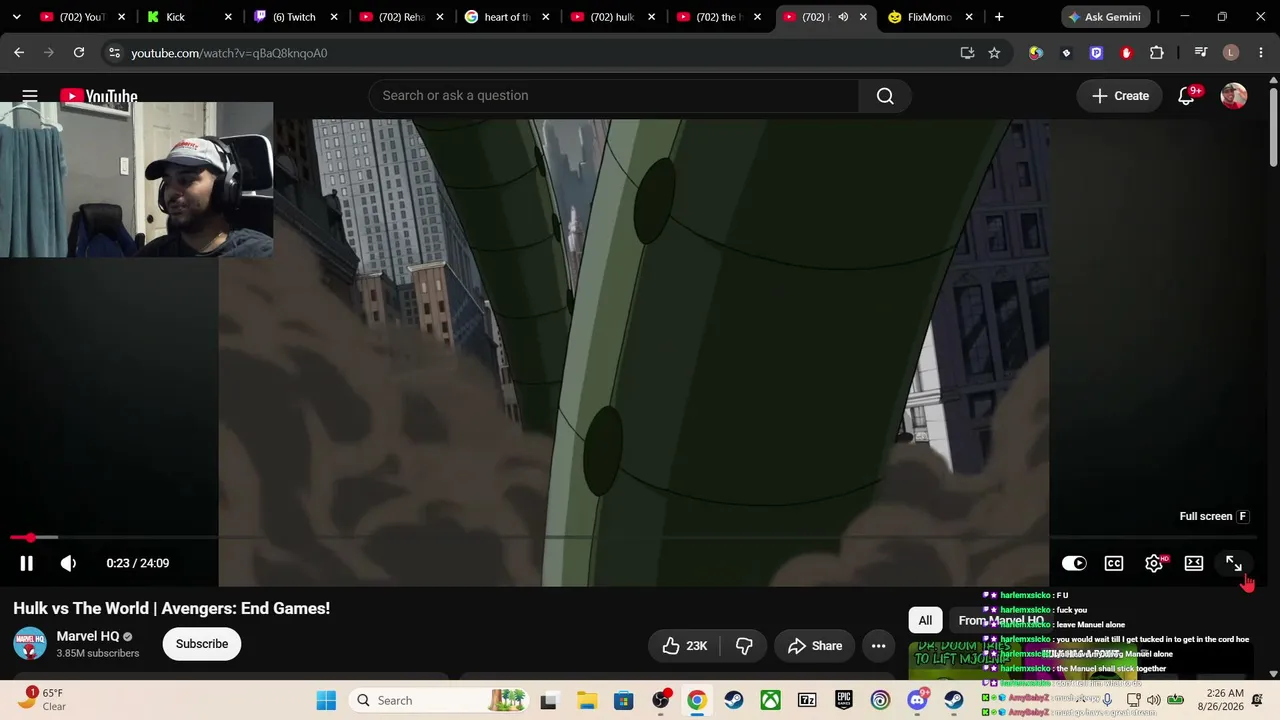Open the Extensions puzzle menu
The image size is (1280, 720).
click(1157, 53)
